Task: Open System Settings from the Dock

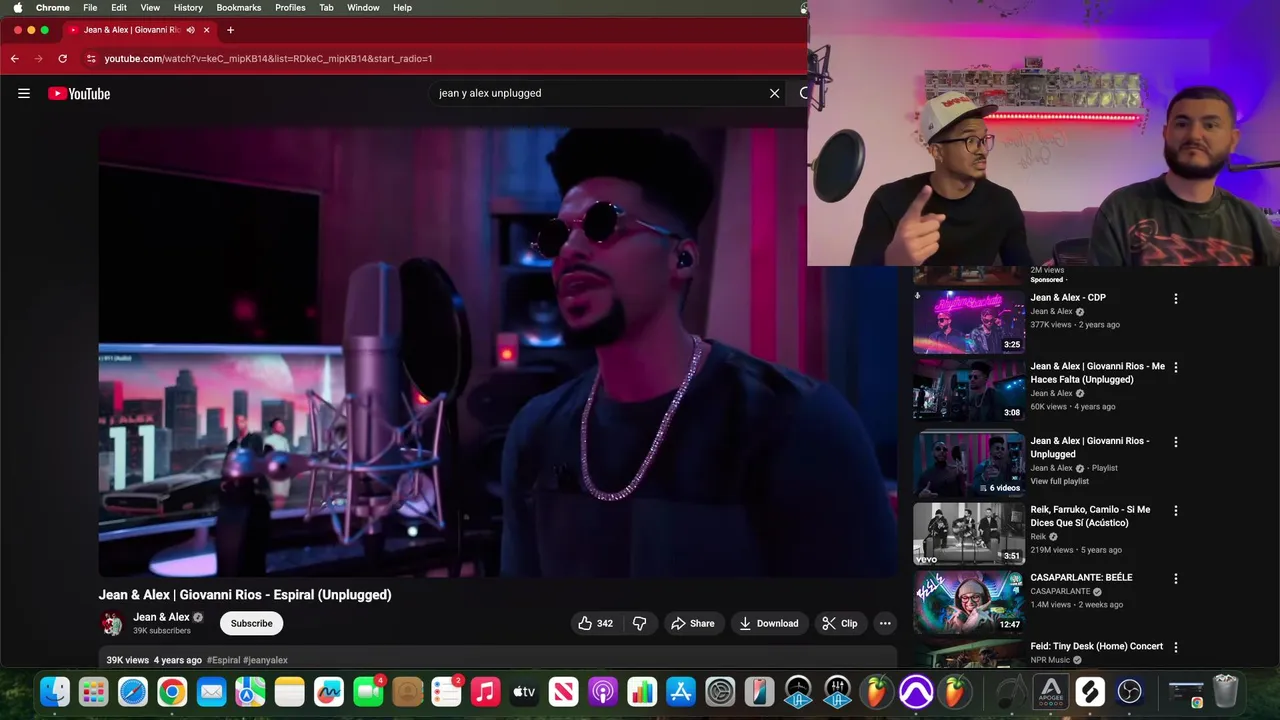Action: (x=720, y=691)
